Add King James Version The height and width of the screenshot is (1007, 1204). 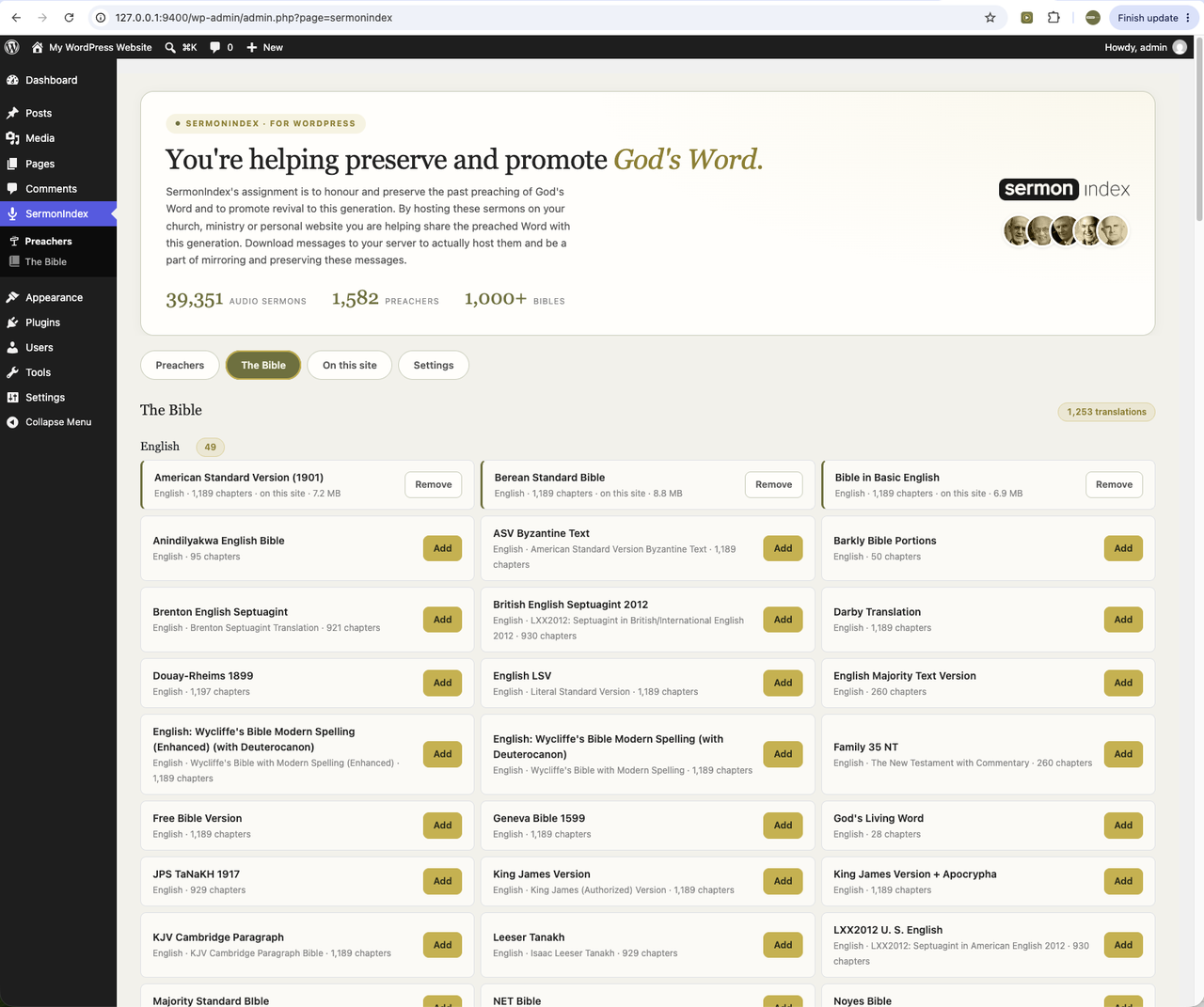783,881
